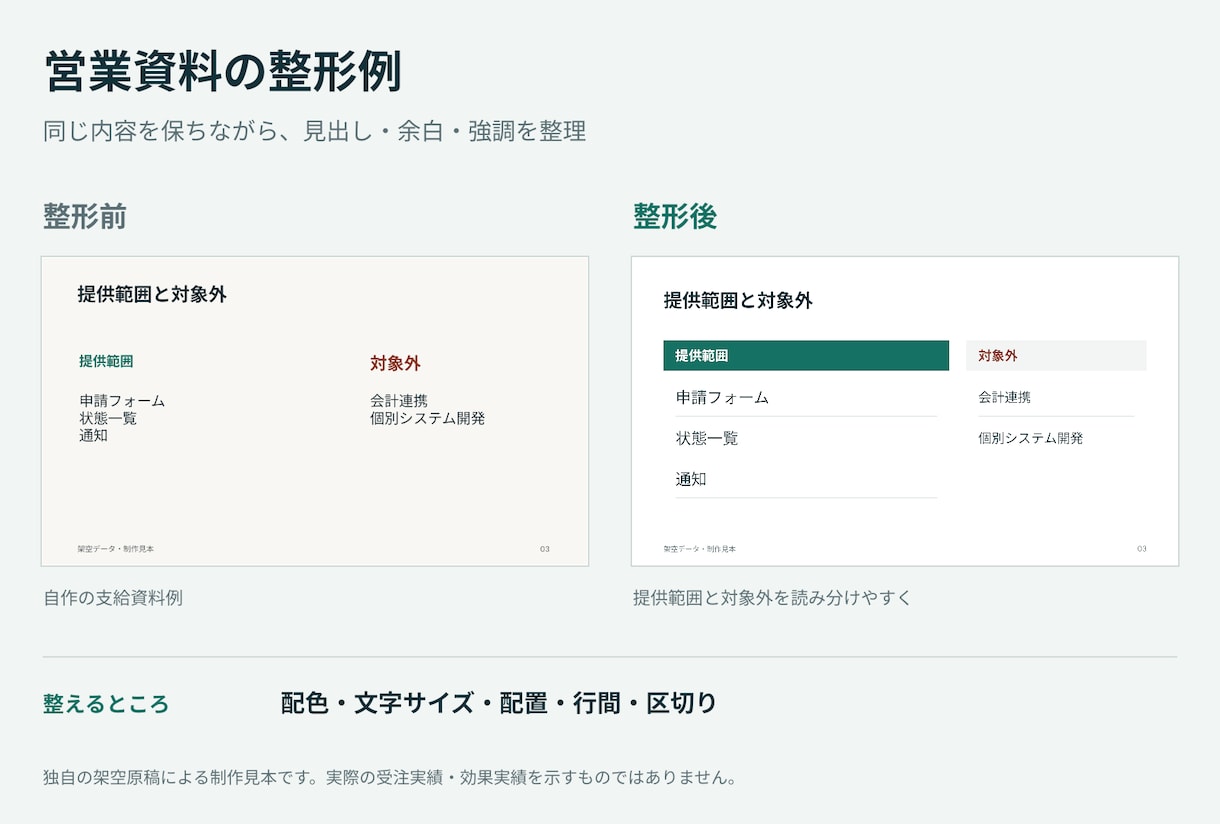
Task: Click grey '対象外' header in 整形後 slide
Action: (x=1056, y=355)
